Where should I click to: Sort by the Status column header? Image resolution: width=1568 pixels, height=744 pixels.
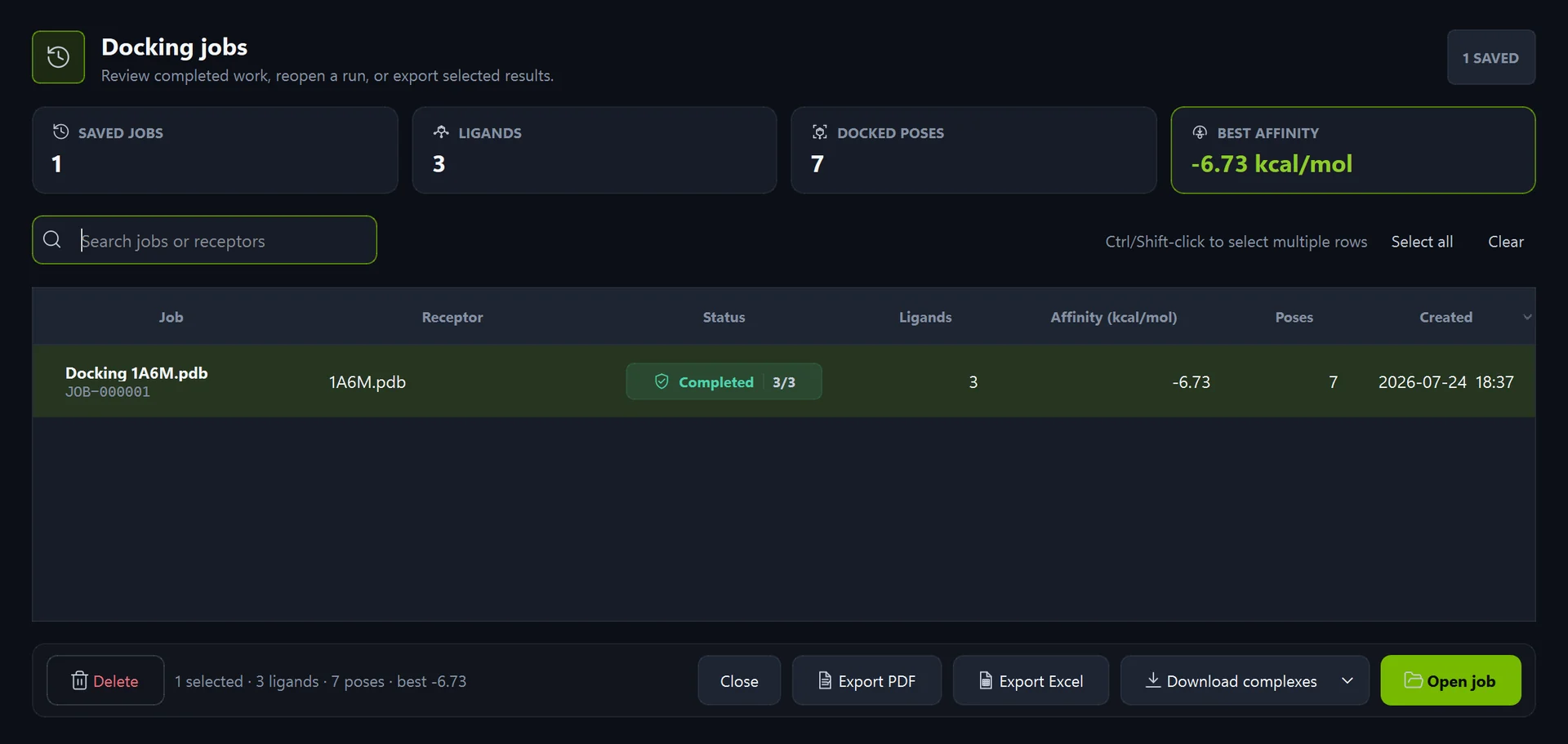coord(724,317)
